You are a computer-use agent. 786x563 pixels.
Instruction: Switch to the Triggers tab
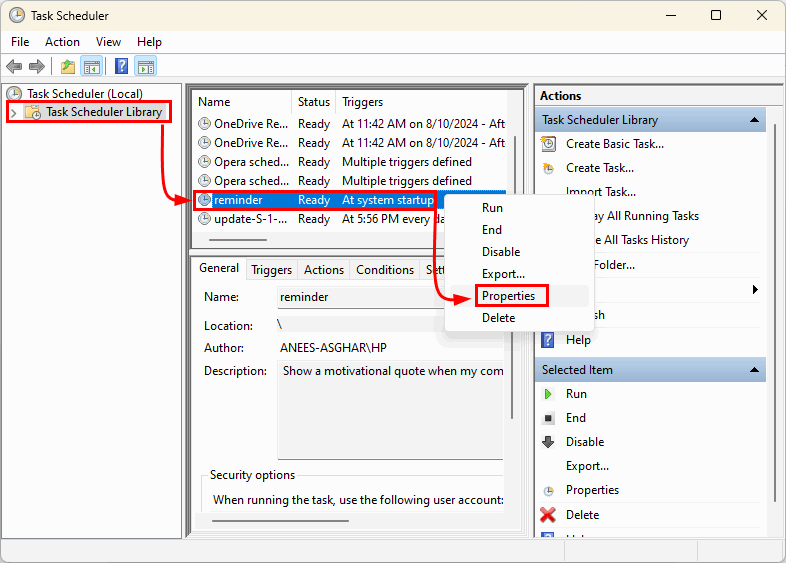pyautogui.click(x=271, y=270)
